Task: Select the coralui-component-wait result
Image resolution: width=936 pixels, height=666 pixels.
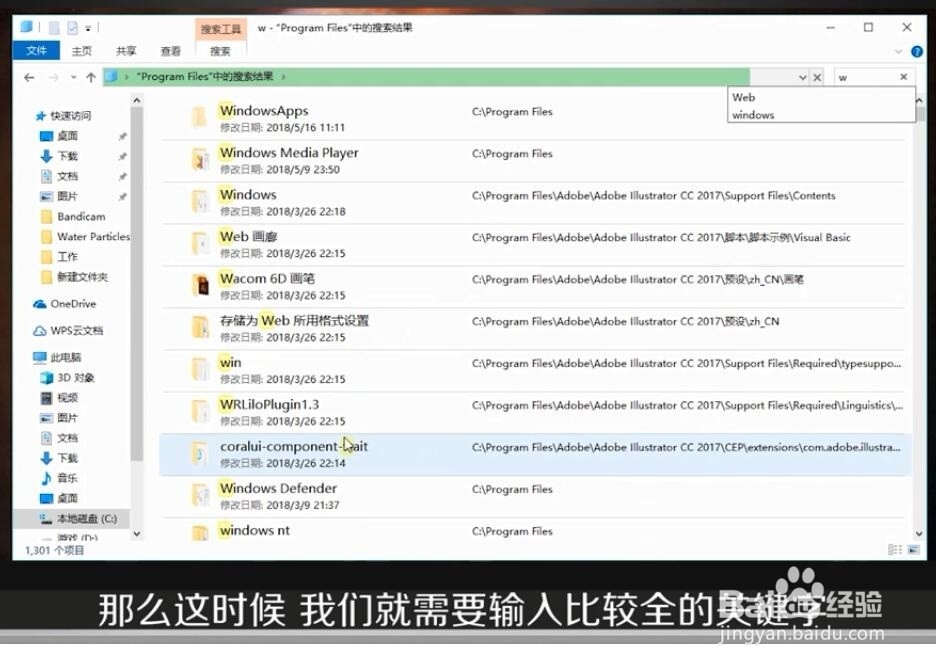Action: (x=535, y=454)
